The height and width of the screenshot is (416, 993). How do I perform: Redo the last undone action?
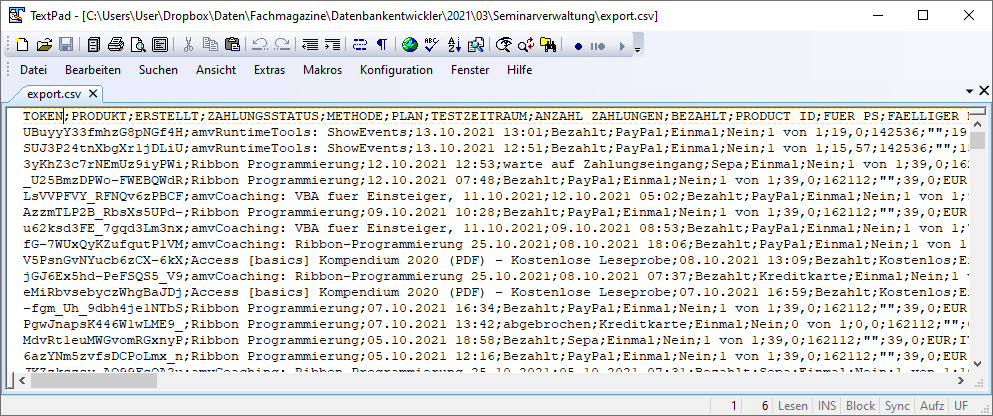pyautogui.click(x=282, y=45)
